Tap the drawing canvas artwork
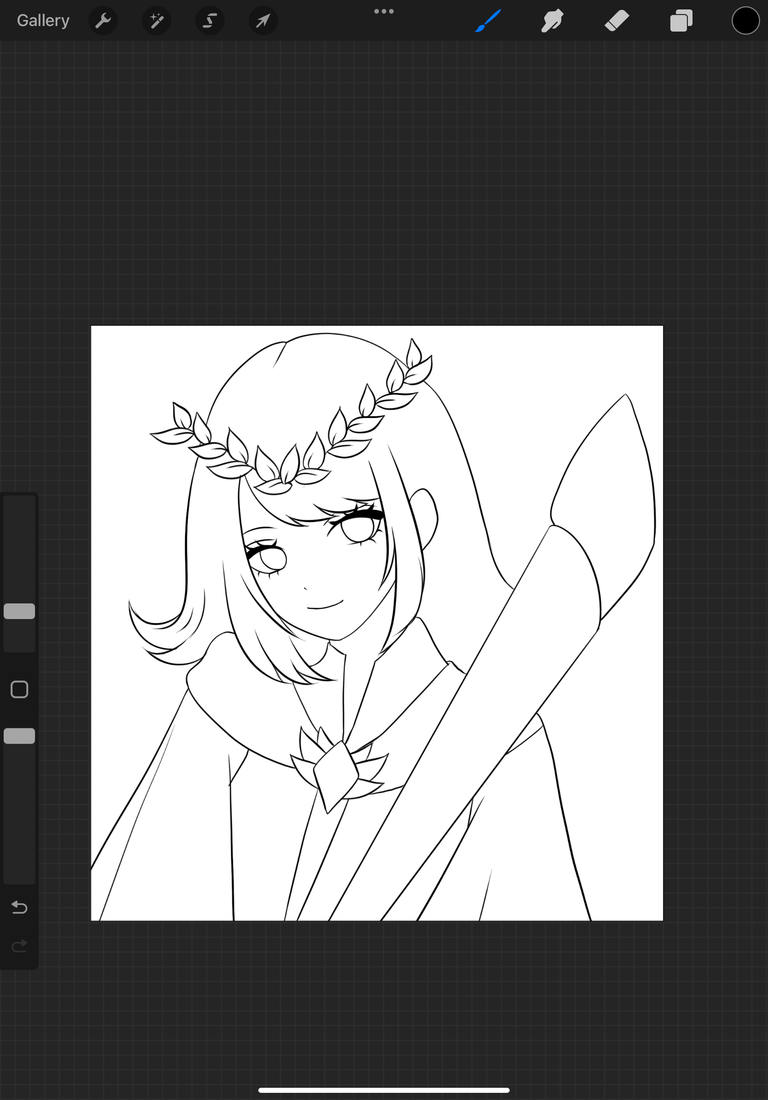 (x=377, y=623)
